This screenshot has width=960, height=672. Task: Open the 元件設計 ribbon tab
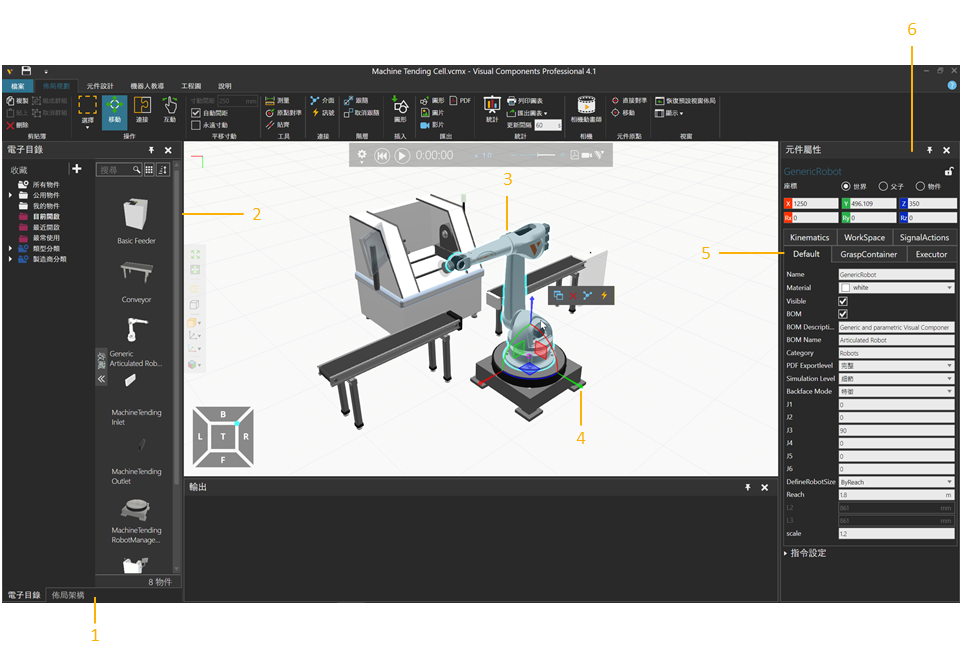pos(100,86)
